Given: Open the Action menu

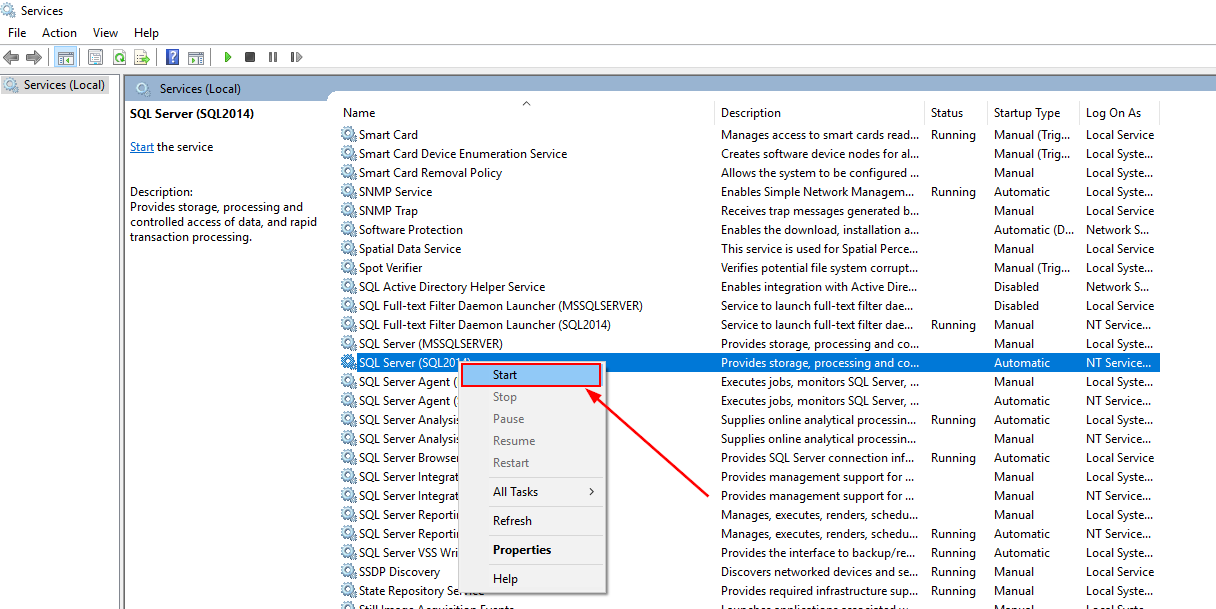Looking at the screenshot, I should point(59,33).
